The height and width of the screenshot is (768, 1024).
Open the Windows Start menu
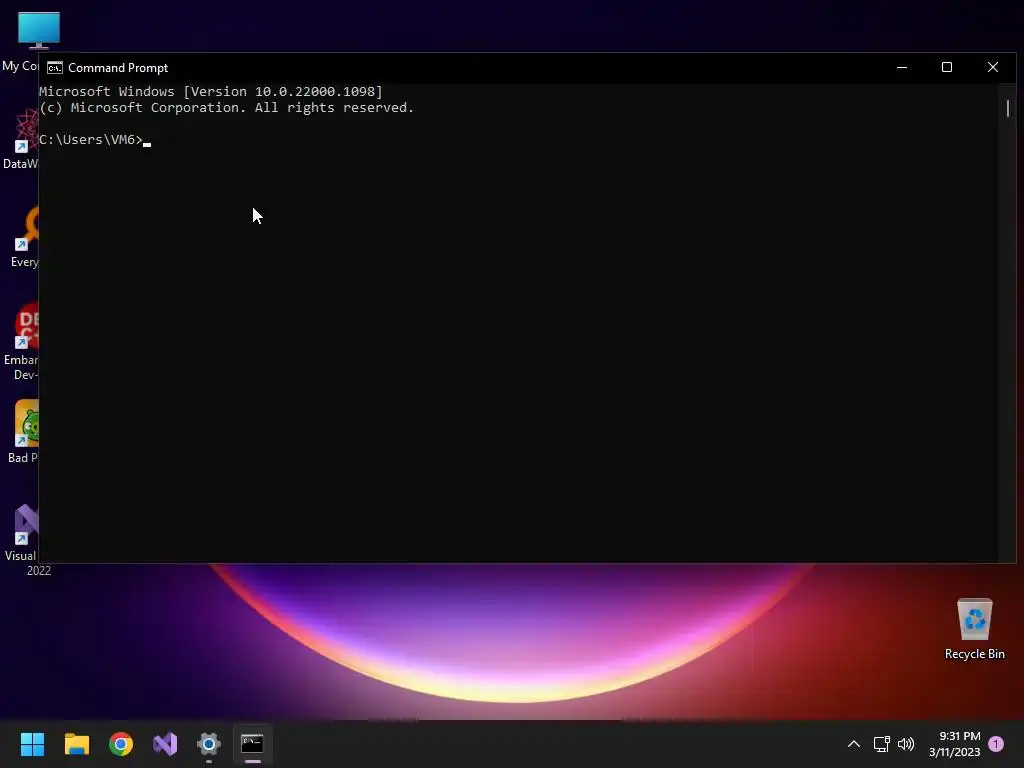coord(32,744)
